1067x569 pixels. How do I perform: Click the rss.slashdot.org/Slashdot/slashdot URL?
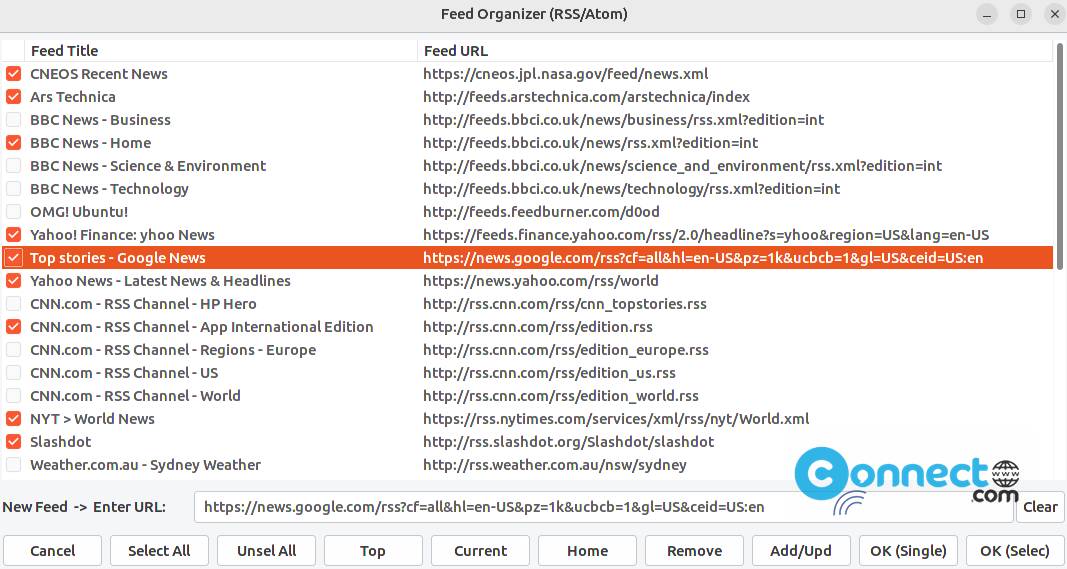(x=568, y=442)
